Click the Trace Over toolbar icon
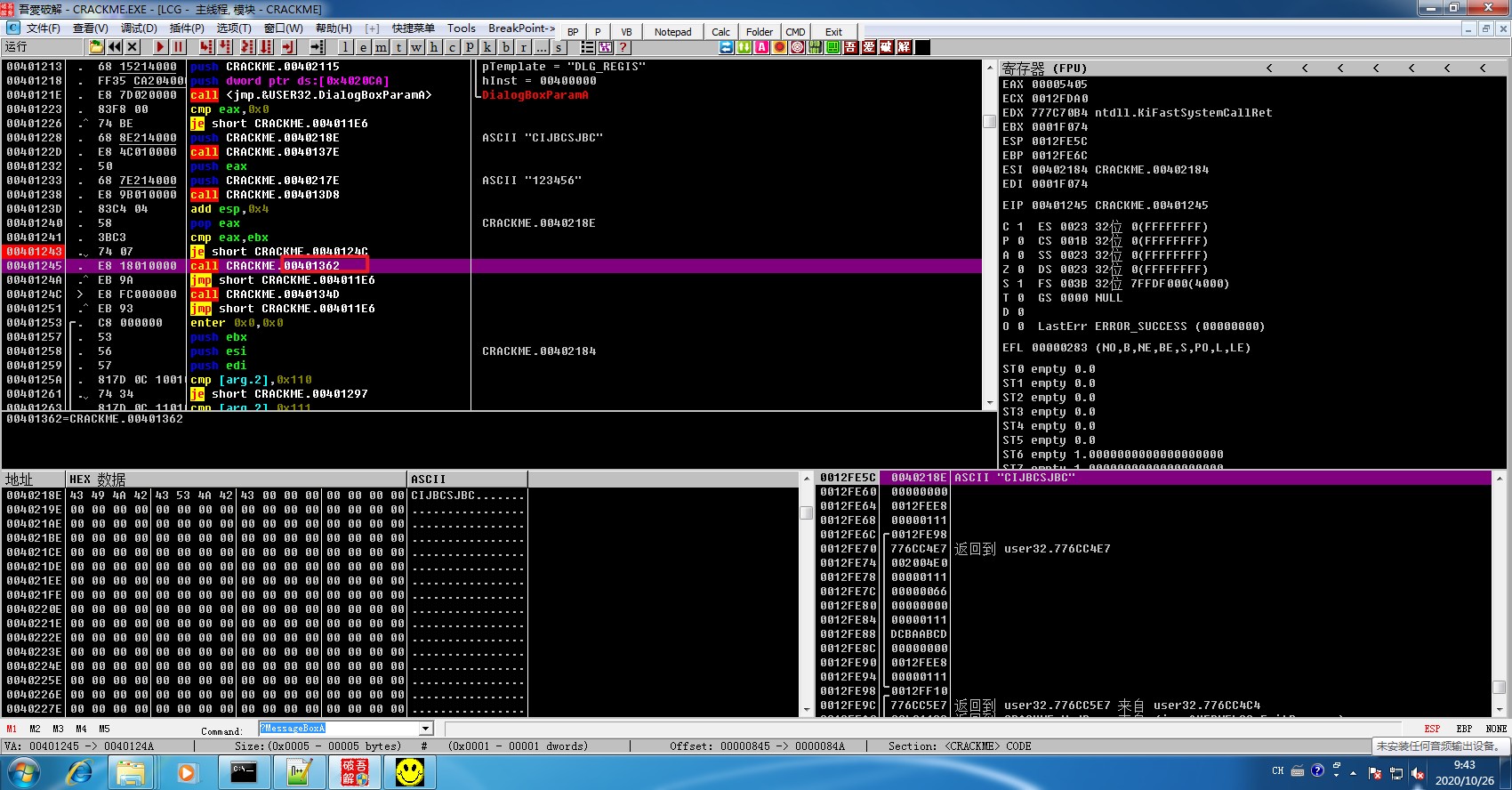The image size is (1512, 790). point(266,47)
